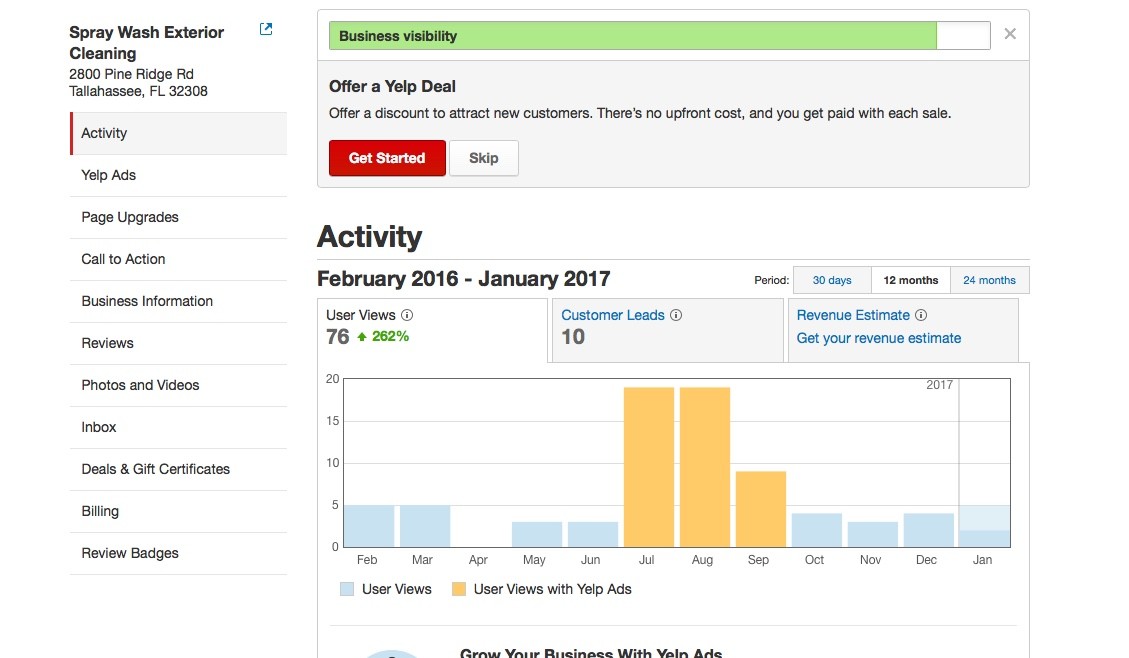The width and height of the screenshot is (1129, 658).
Task: Click the User Views count '76'
Action: click(338, 337)
